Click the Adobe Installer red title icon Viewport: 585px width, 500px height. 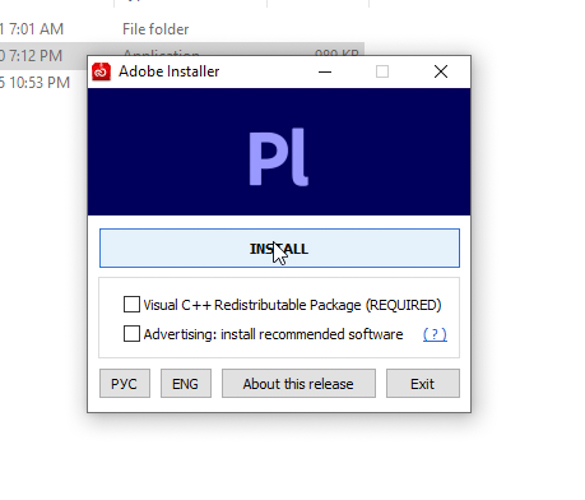click(101, 72)
